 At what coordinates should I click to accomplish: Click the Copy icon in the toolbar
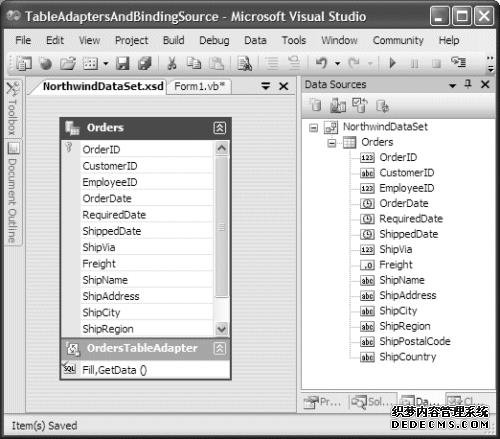(x=194, y=63)
